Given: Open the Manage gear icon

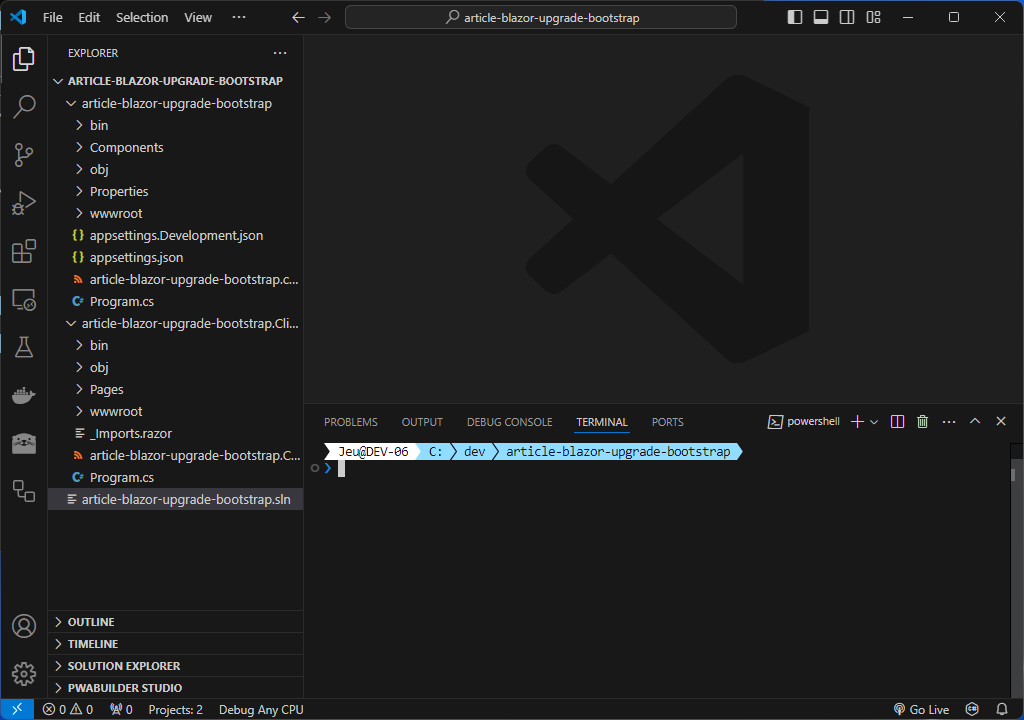Looking at the screenshot, I should tap(24, 674).
